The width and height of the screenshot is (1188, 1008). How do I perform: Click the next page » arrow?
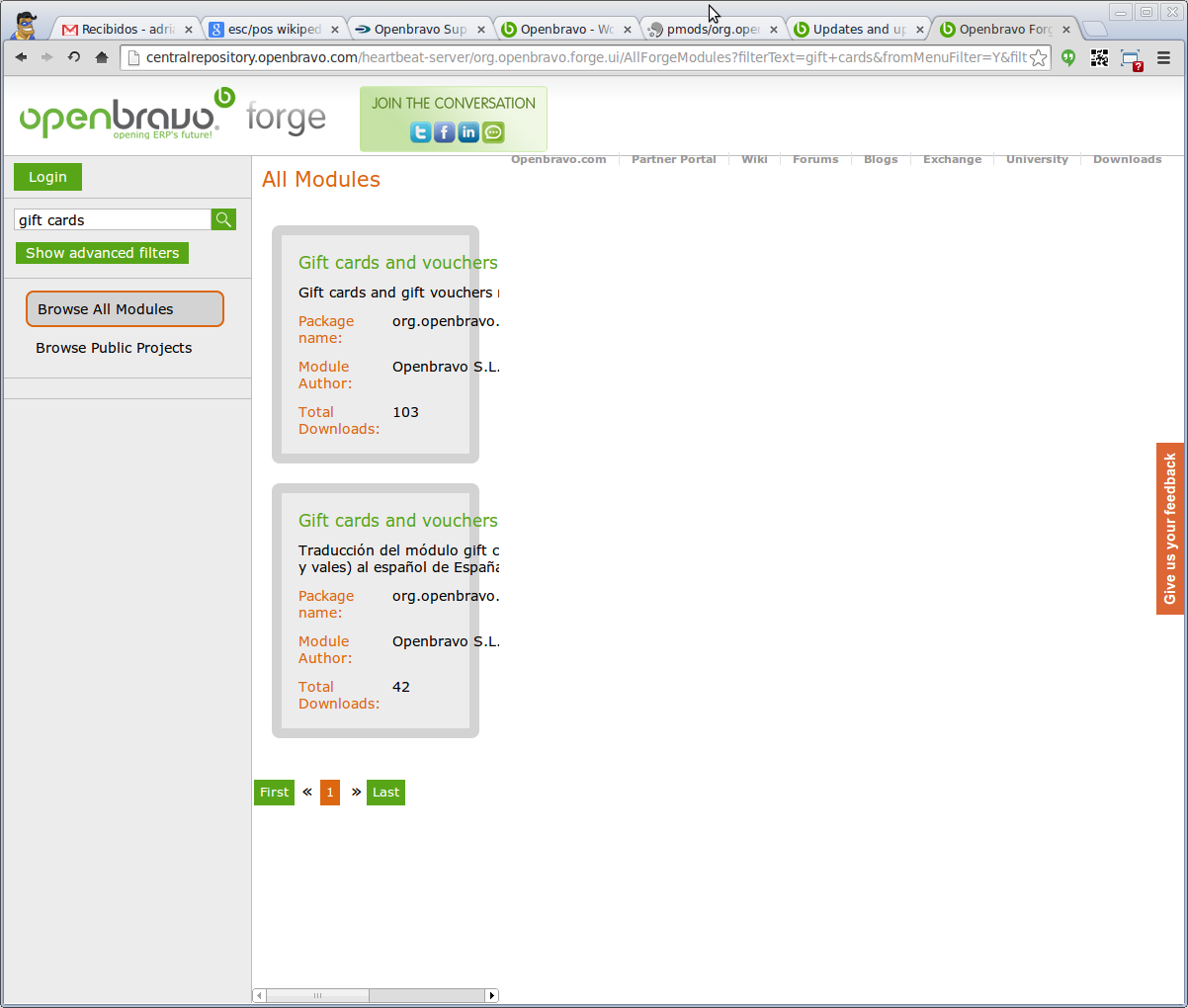356,792
